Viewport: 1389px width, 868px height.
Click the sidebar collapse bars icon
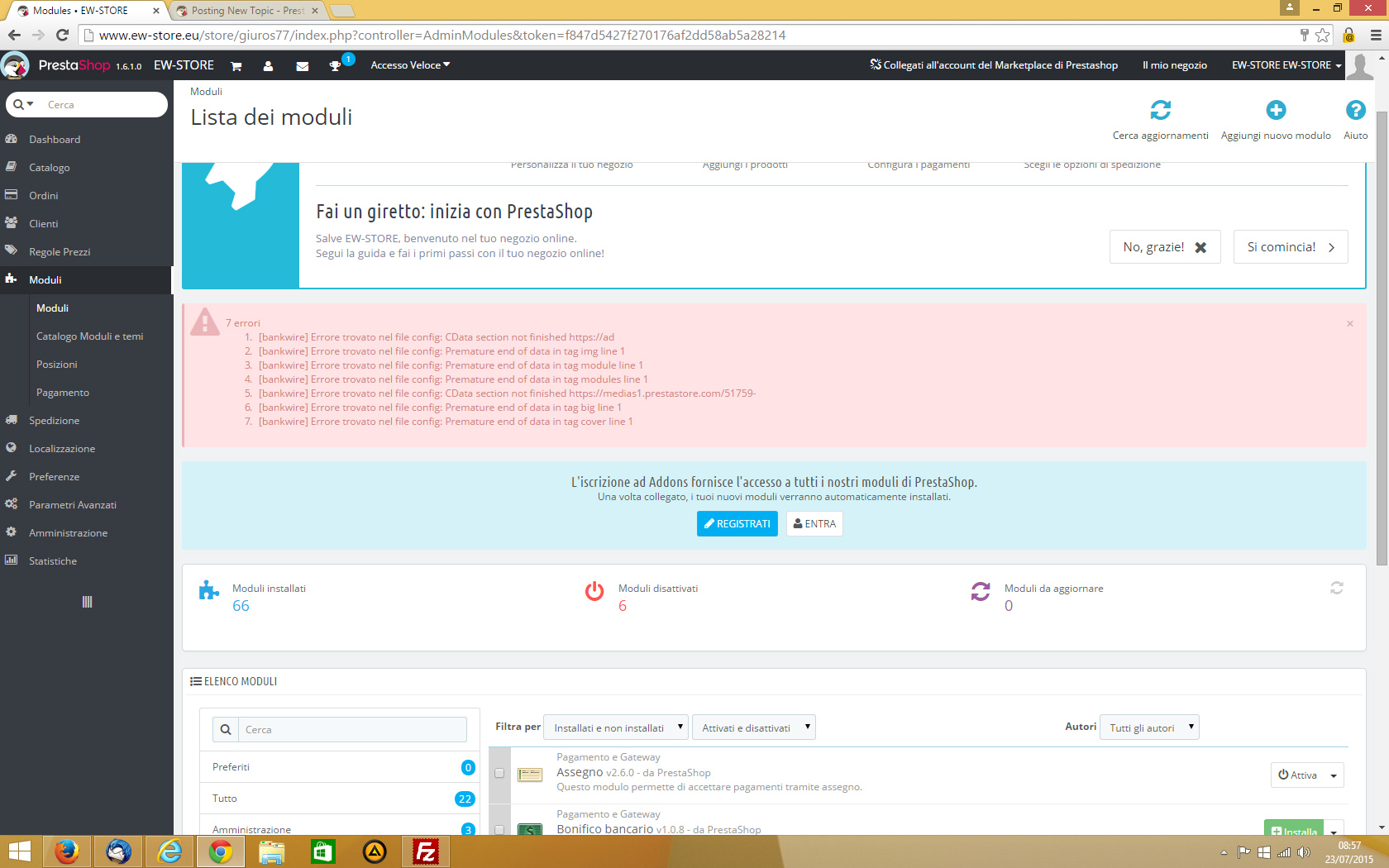(x=87, y=602)
